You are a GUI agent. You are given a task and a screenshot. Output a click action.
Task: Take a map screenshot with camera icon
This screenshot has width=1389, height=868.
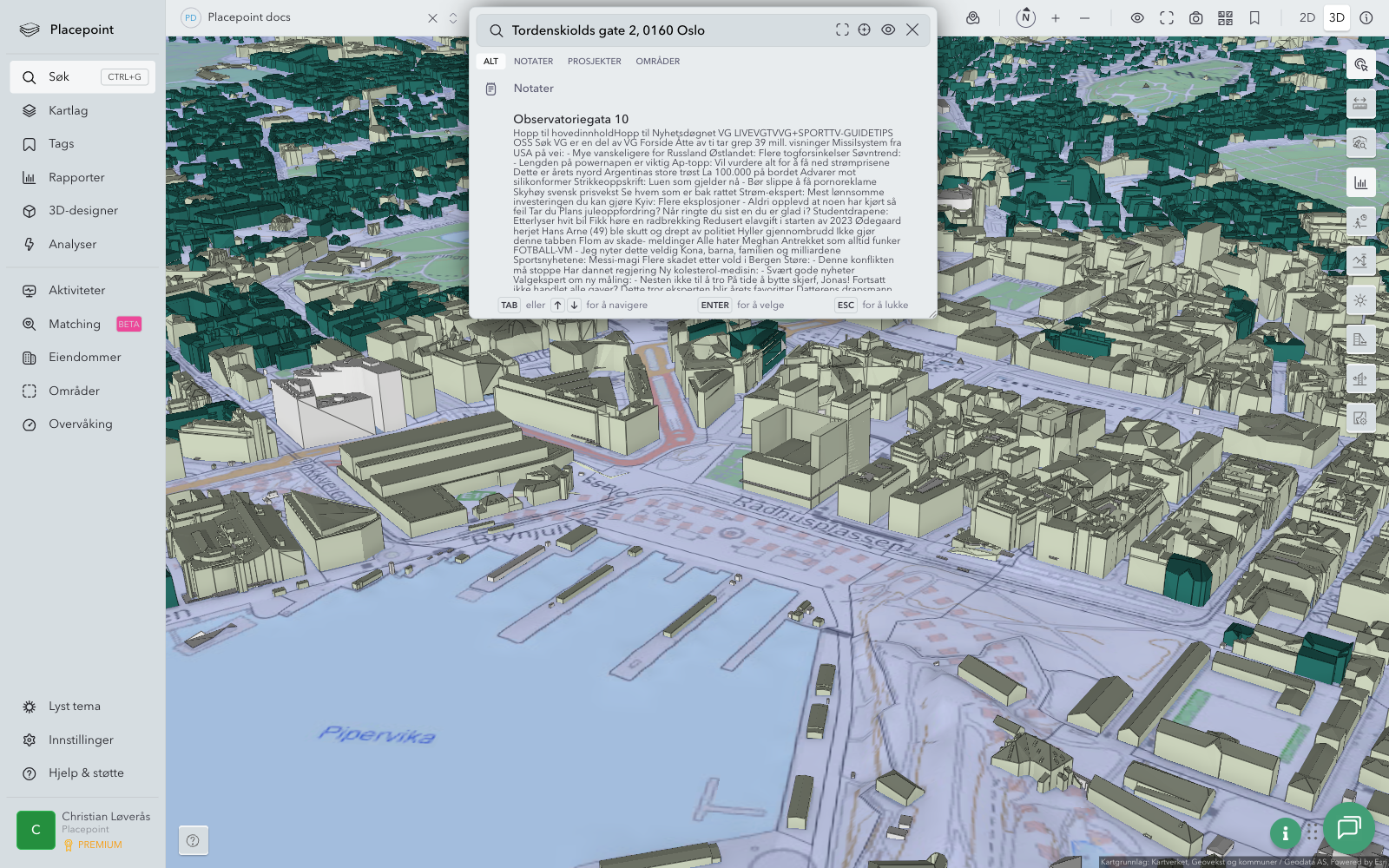1195,17
